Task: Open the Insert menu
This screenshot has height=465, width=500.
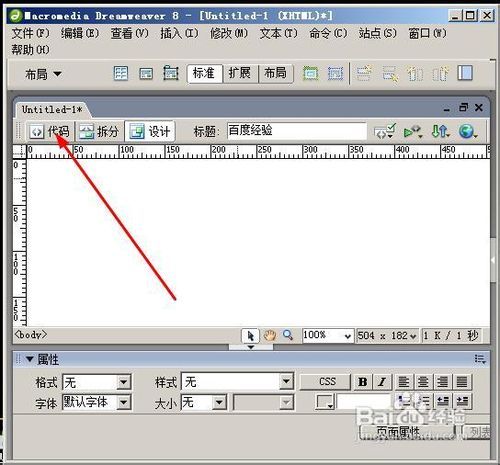Action: 179,33
